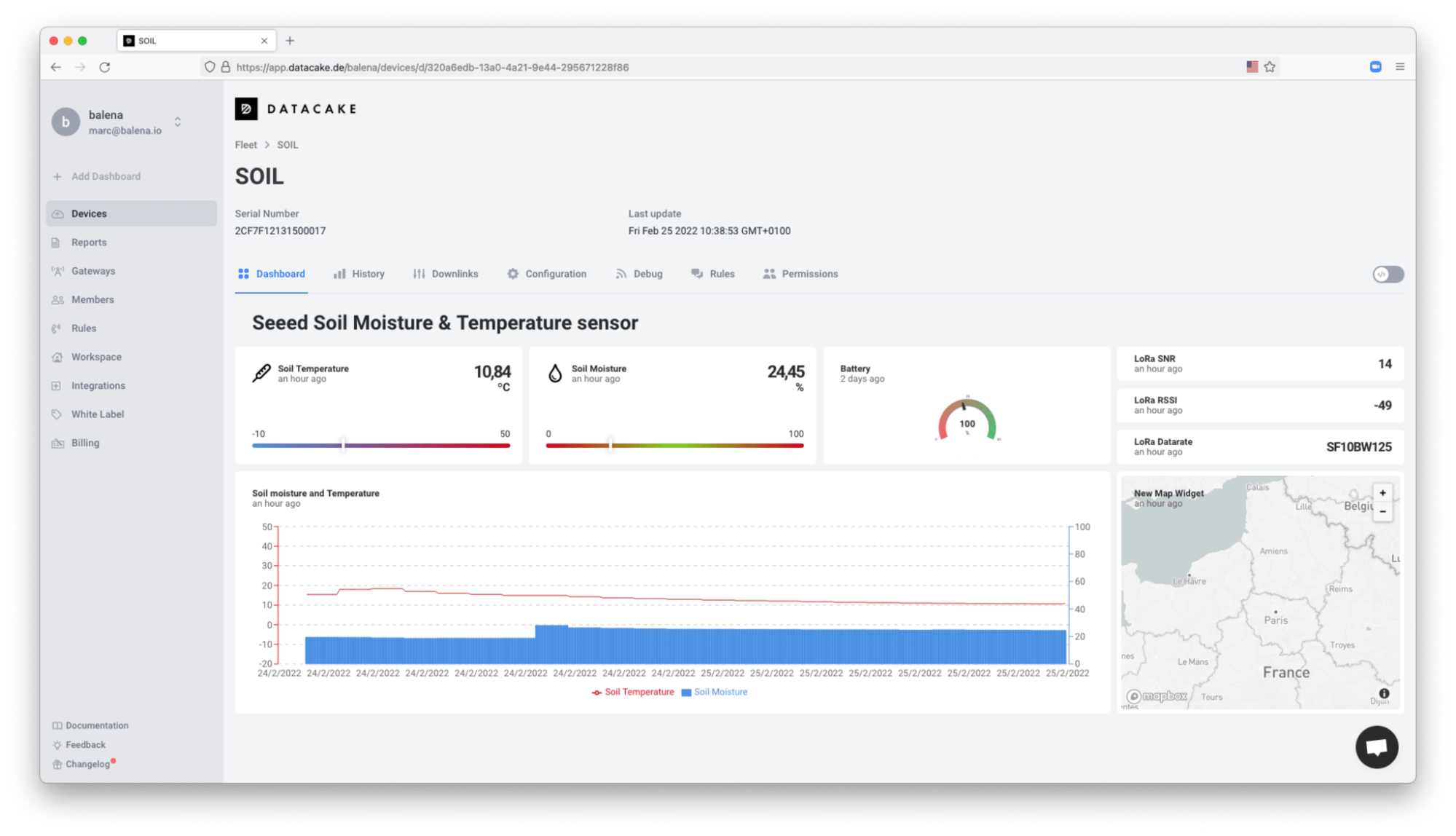The width and height of the screenshot is (1456, 836).
Task: Switch to the History tab
Action: [x=368, y=274]
